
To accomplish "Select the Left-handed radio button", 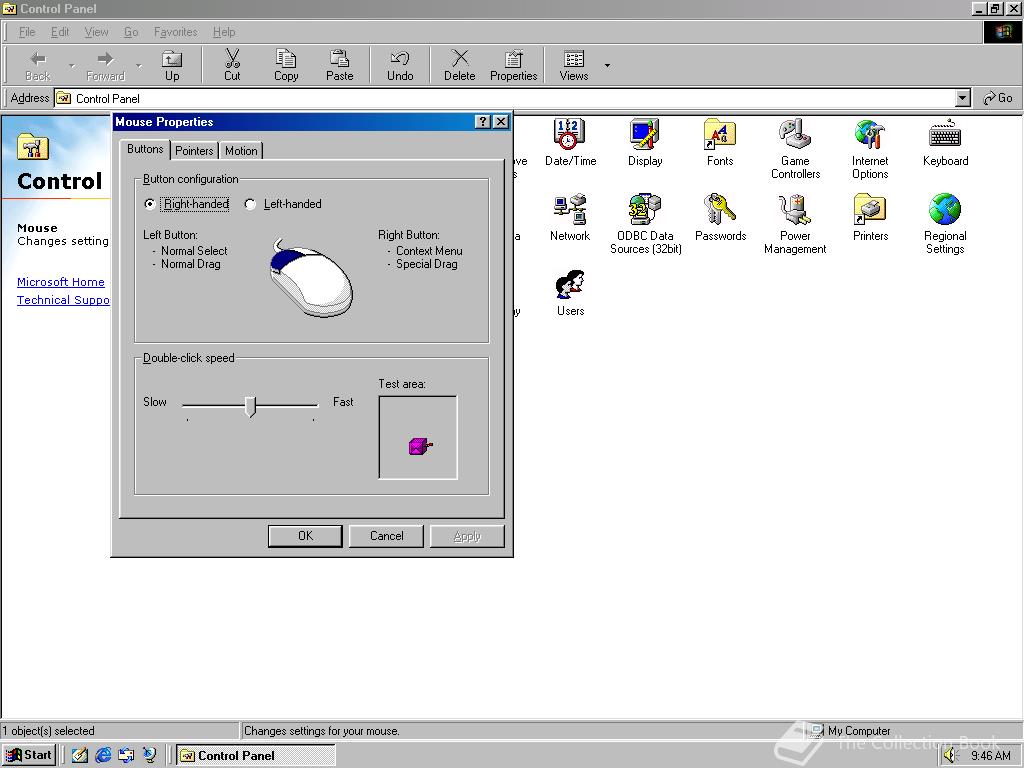I will [x=249, y=204].
